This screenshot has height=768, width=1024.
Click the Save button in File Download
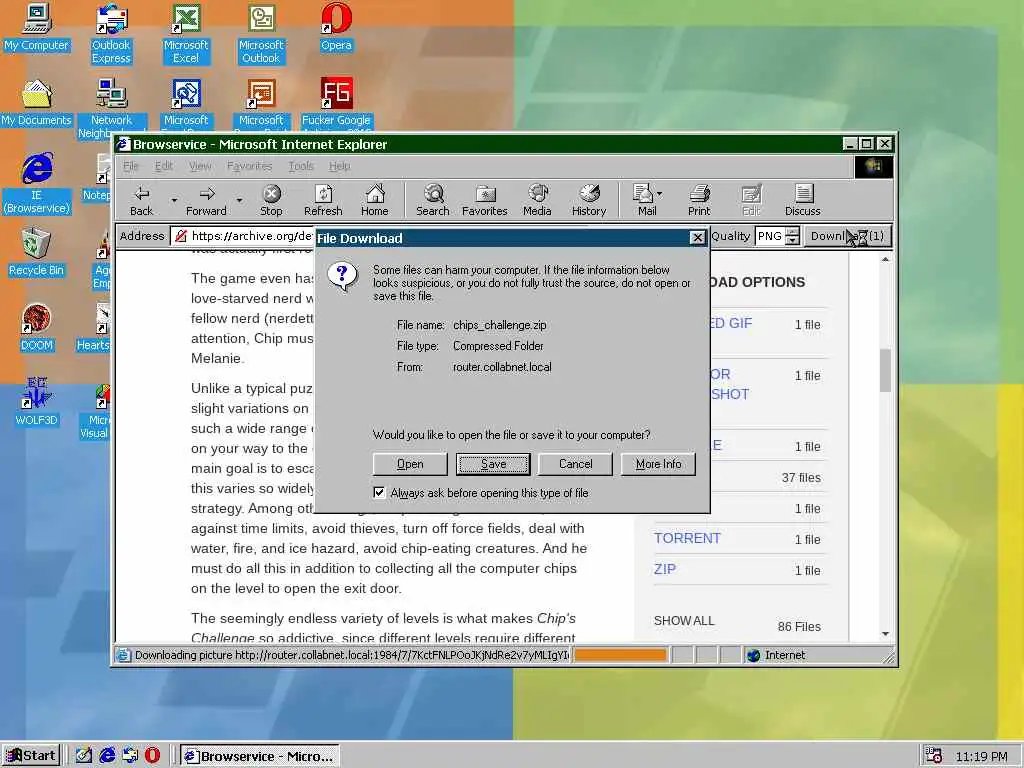(493, 464)
